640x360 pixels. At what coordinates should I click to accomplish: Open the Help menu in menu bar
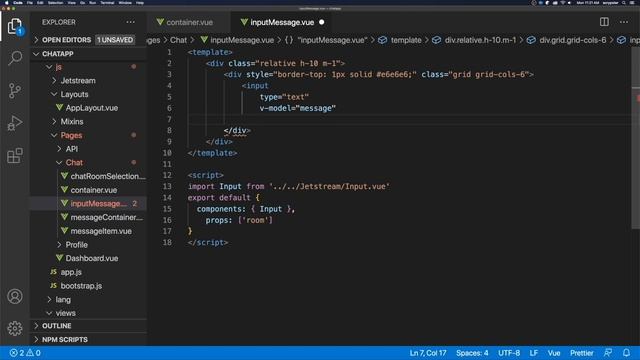[140, 2]
